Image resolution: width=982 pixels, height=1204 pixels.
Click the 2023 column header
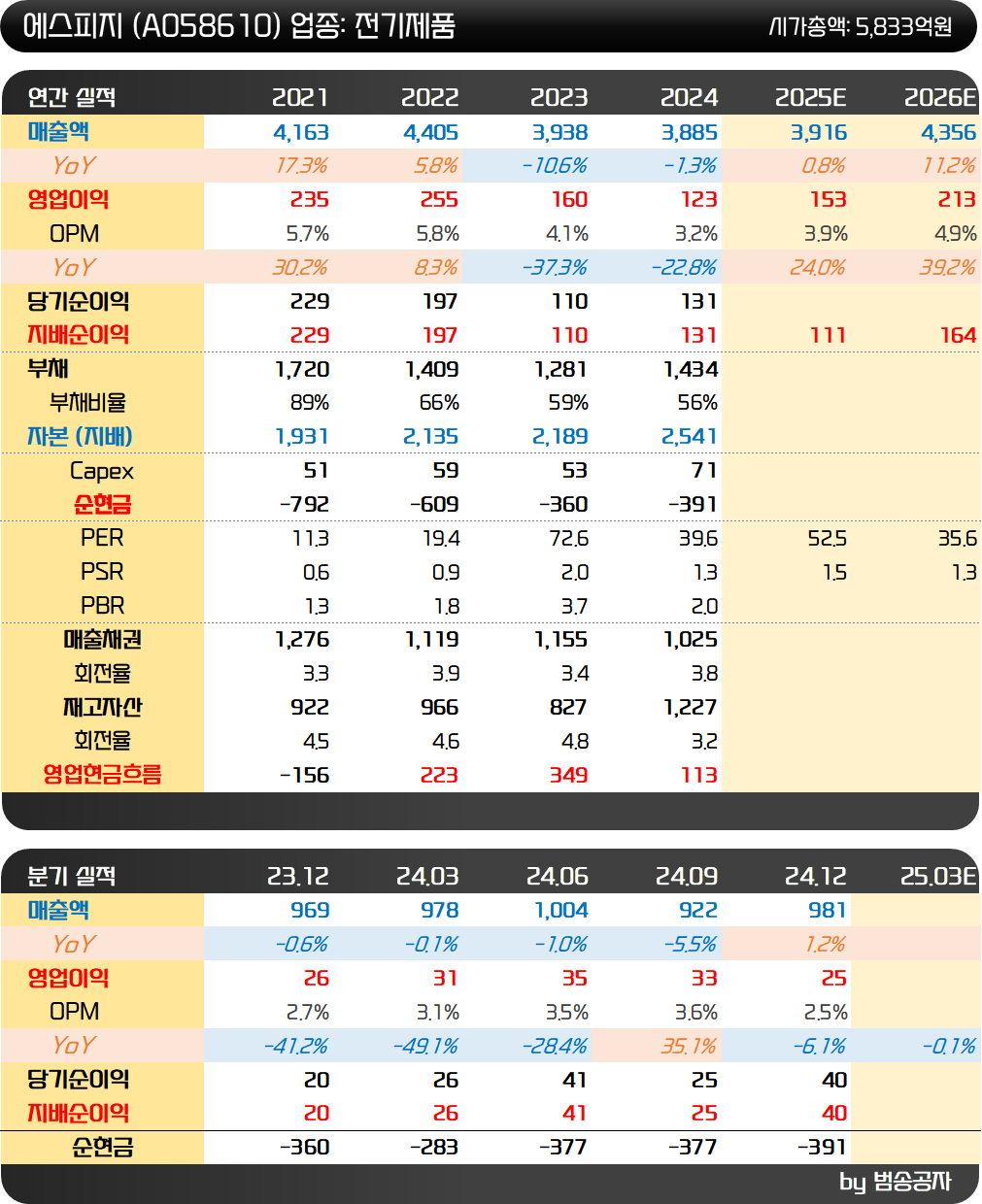click(559, 97)
